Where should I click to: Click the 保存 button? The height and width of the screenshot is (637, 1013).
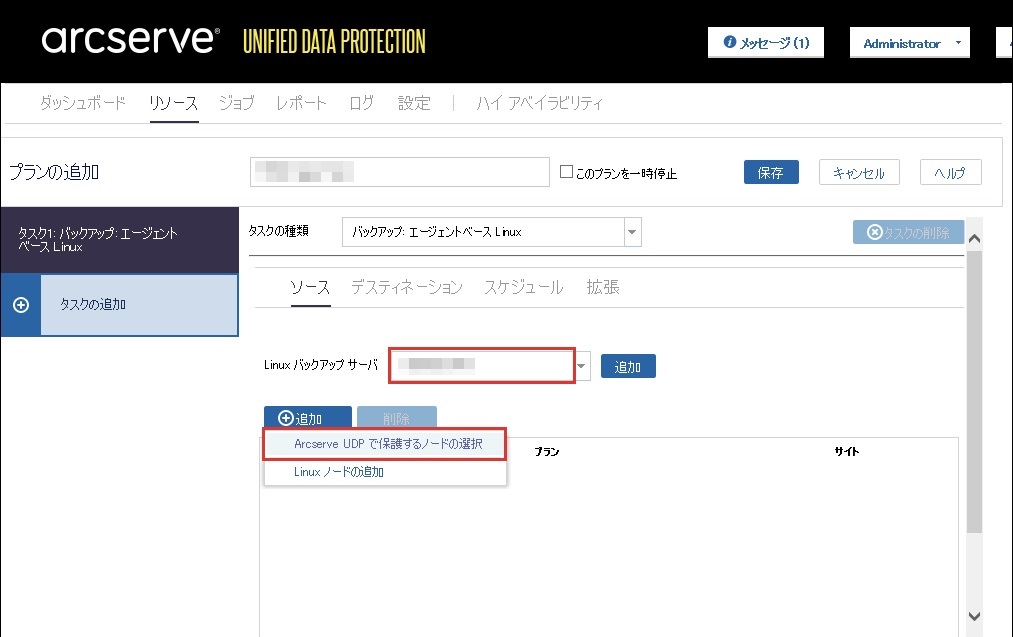pyautogui.click(x=771, y=172)
